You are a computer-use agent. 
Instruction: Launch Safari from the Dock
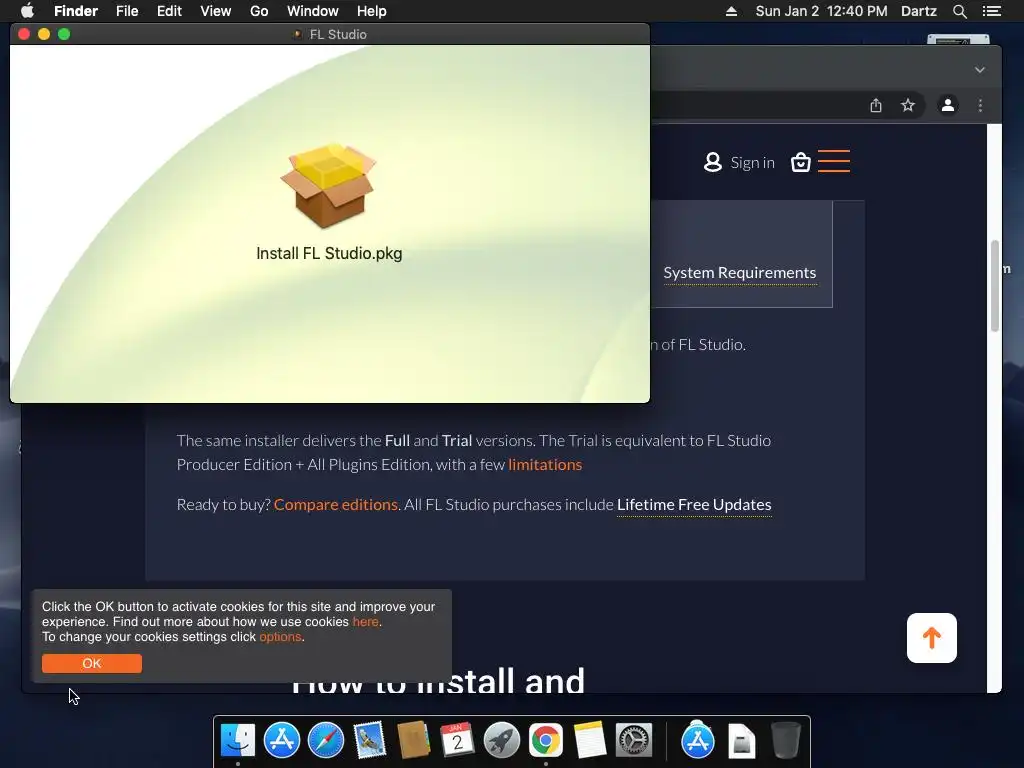click(326, 740)
